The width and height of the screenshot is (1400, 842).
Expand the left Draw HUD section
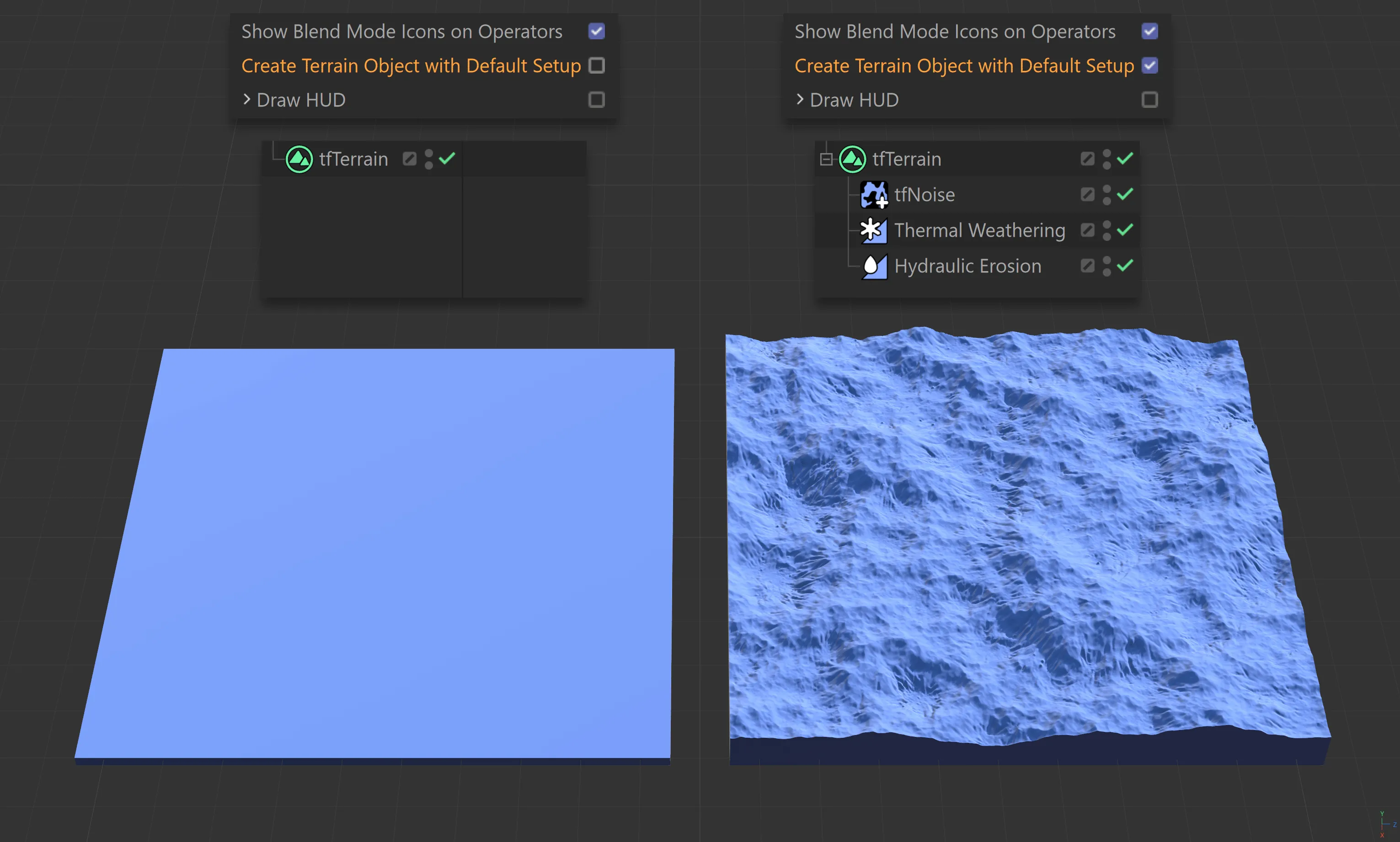click(246, 100)
